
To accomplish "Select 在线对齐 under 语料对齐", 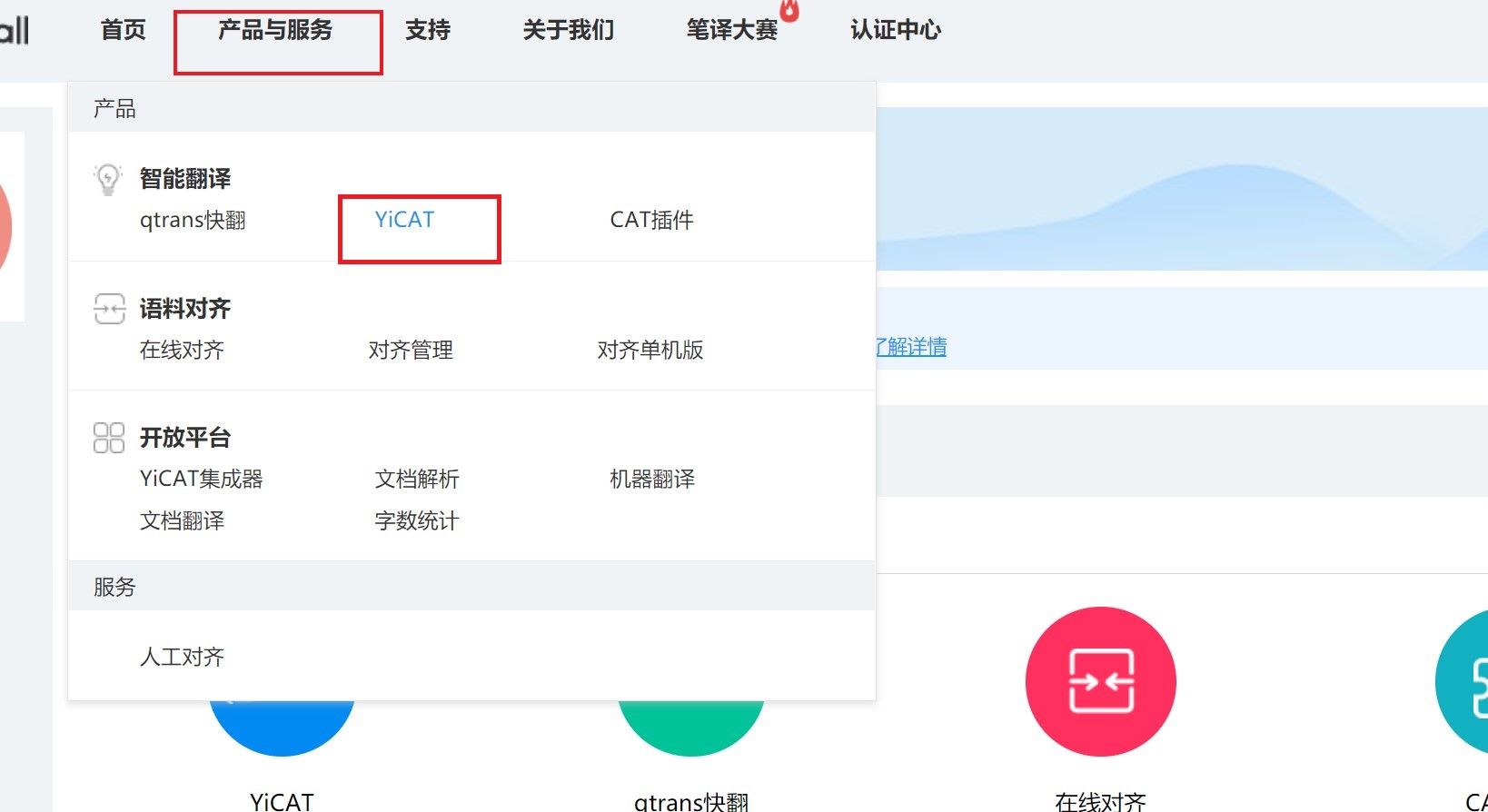I will coord(182,350).
